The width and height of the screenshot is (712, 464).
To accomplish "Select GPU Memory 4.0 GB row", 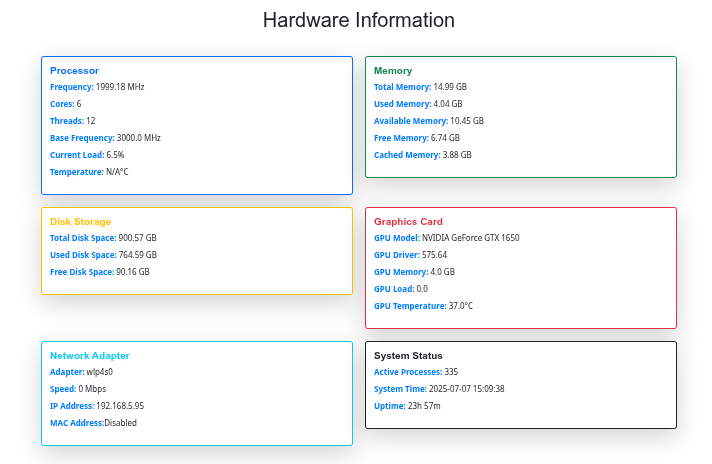I will tap(415, 272).
